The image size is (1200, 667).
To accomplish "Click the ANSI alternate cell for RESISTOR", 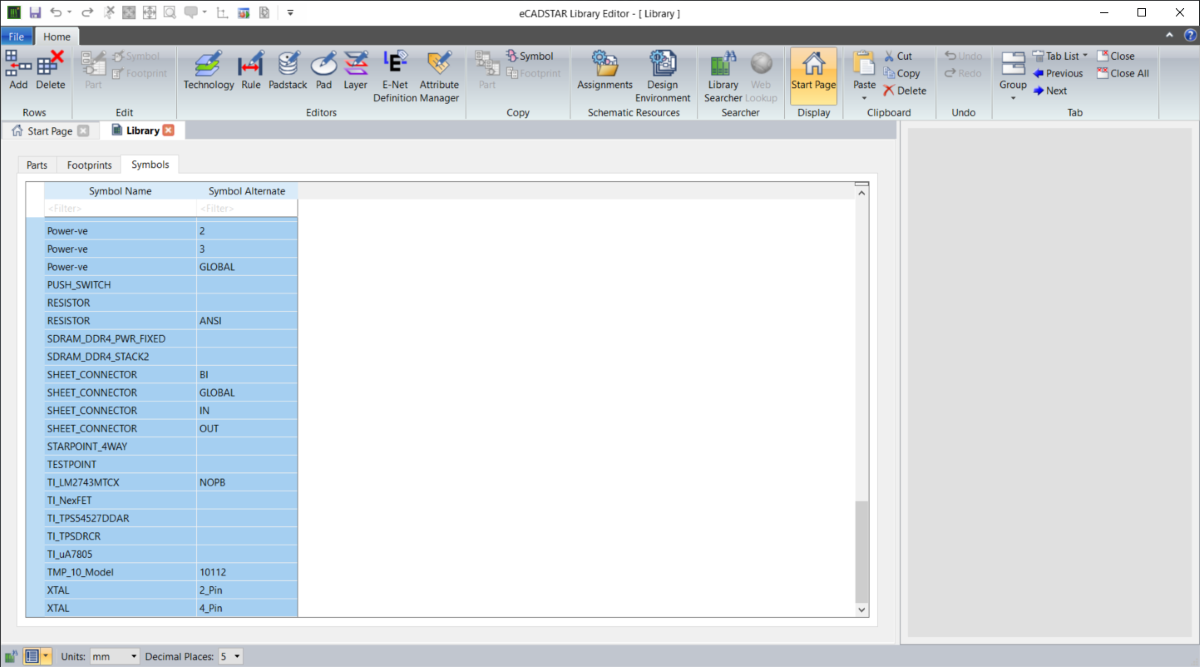I will coord(247,321).
